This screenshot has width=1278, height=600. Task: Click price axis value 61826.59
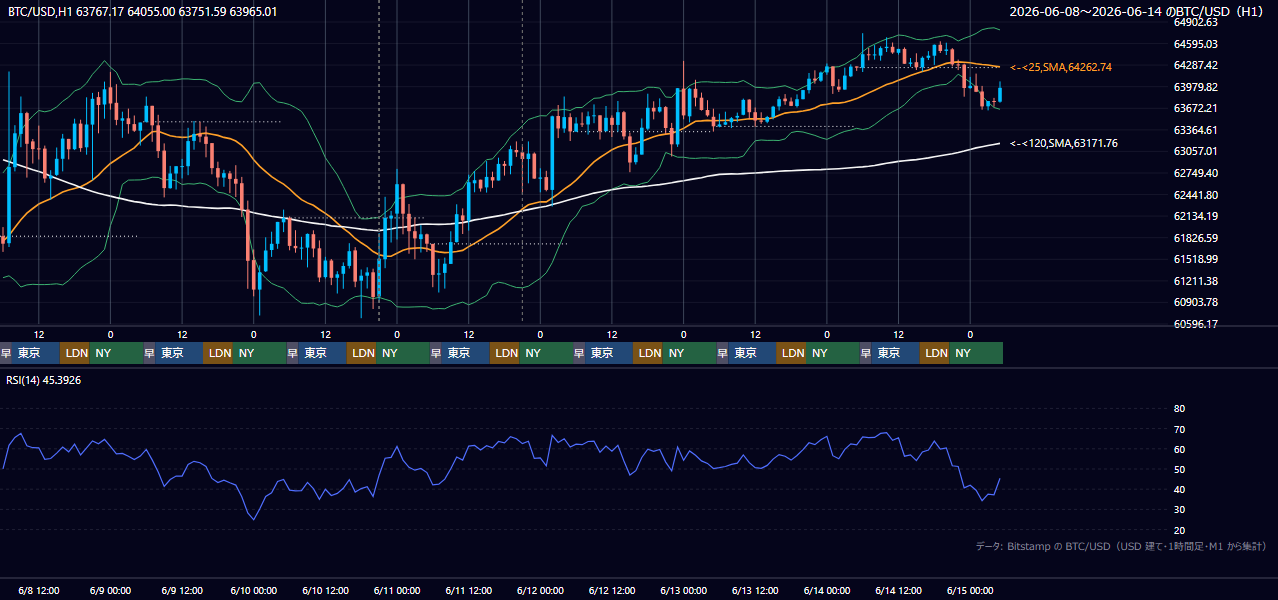click(1195, 238)
